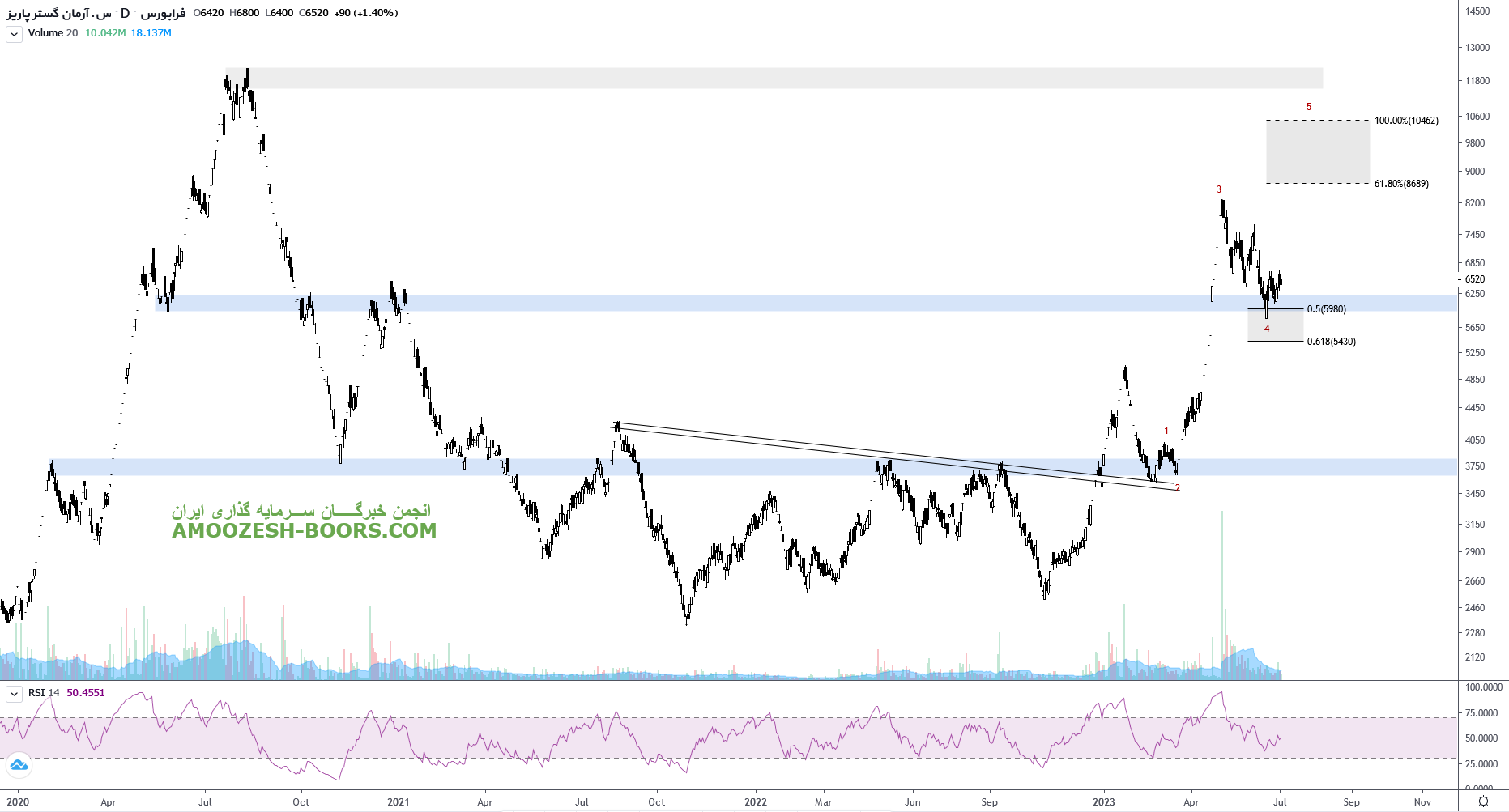Collapse the Volume indicator legend chevron
This screenshot has height=812, width=1509.
pos(14,34)
